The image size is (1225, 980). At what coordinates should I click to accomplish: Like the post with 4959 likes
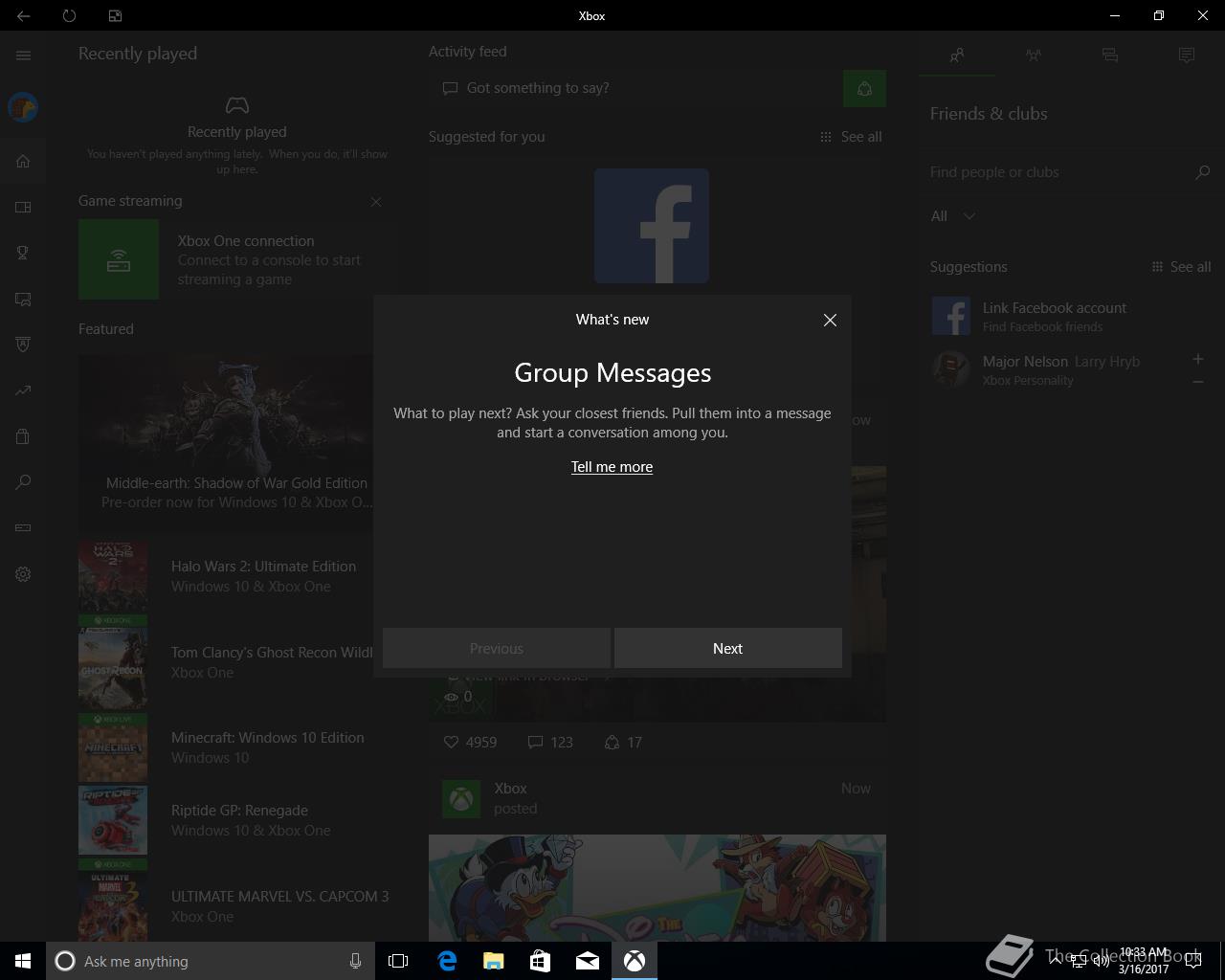(470, 742)
